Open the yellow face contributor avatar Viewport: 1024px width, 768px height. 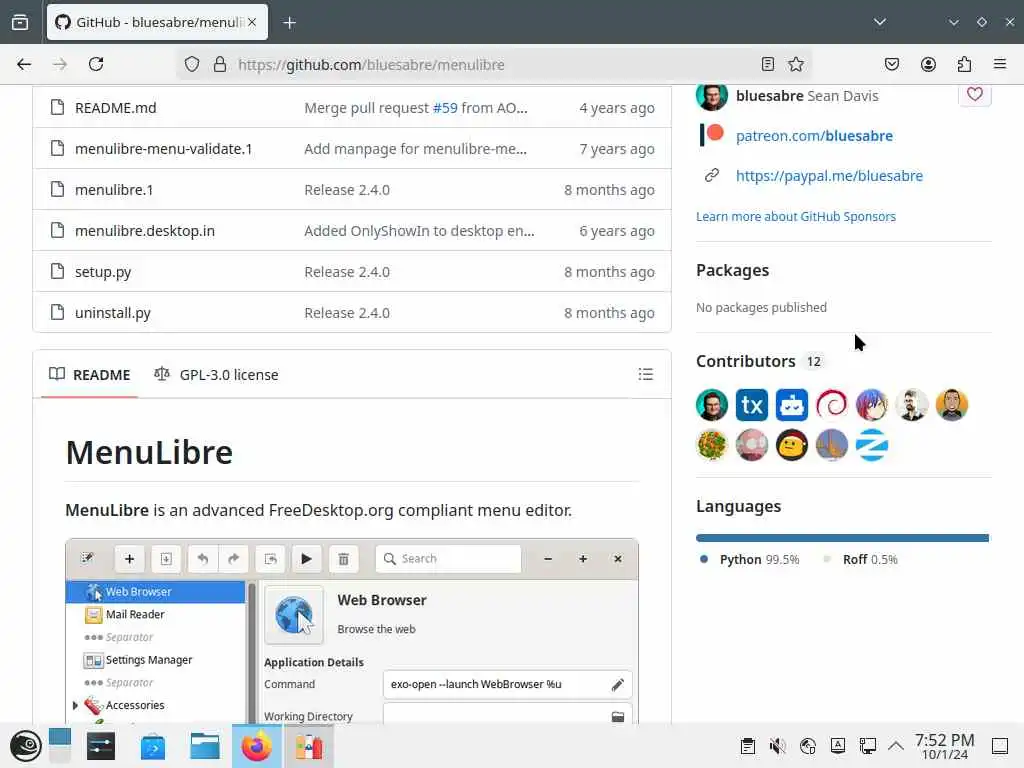[792, 445]
